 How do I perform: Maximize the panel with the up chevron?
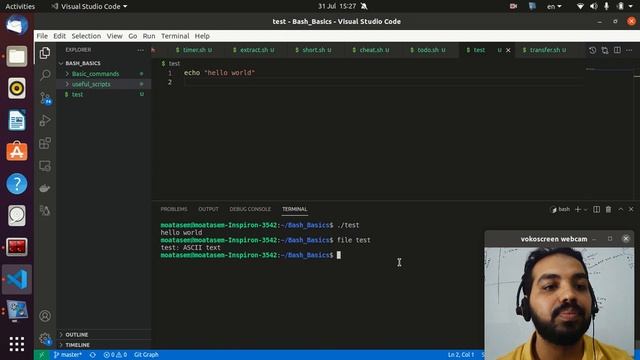(x=620, y=209)
